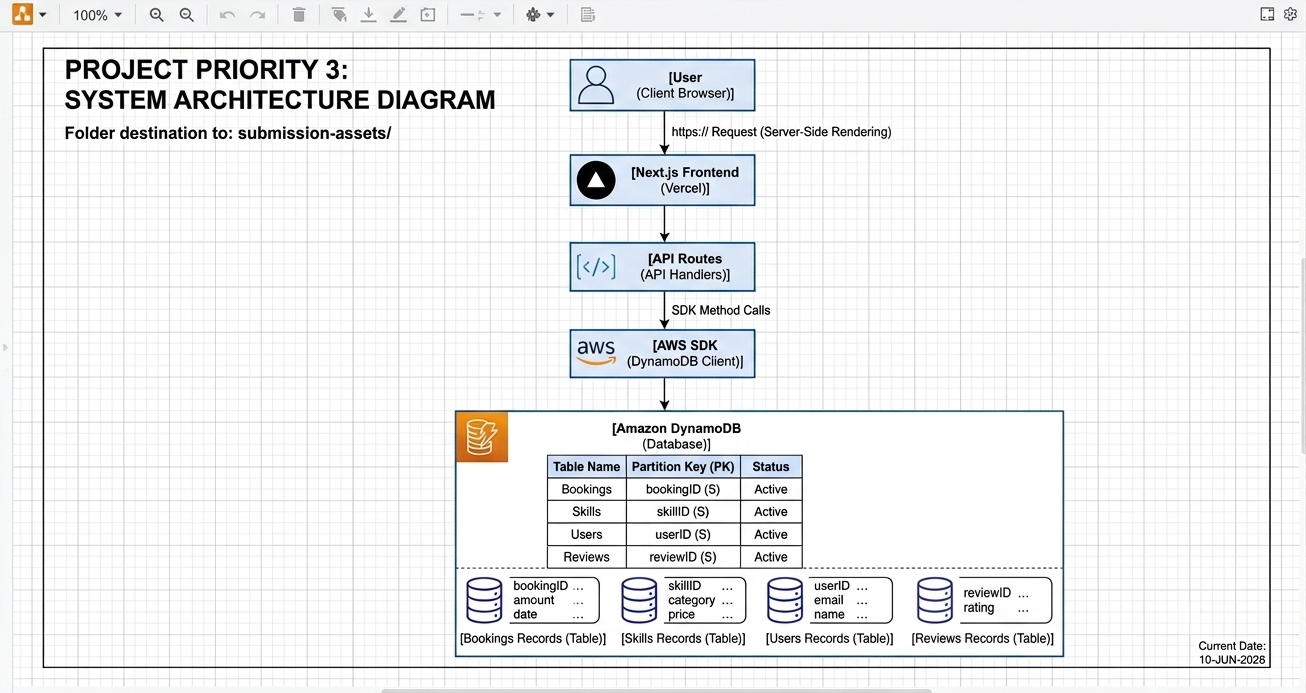Image resolution: width=1306 pixels, height=693 pixels.
Task: Click the userID email name fields box
Action: click(x=849, y=600)
